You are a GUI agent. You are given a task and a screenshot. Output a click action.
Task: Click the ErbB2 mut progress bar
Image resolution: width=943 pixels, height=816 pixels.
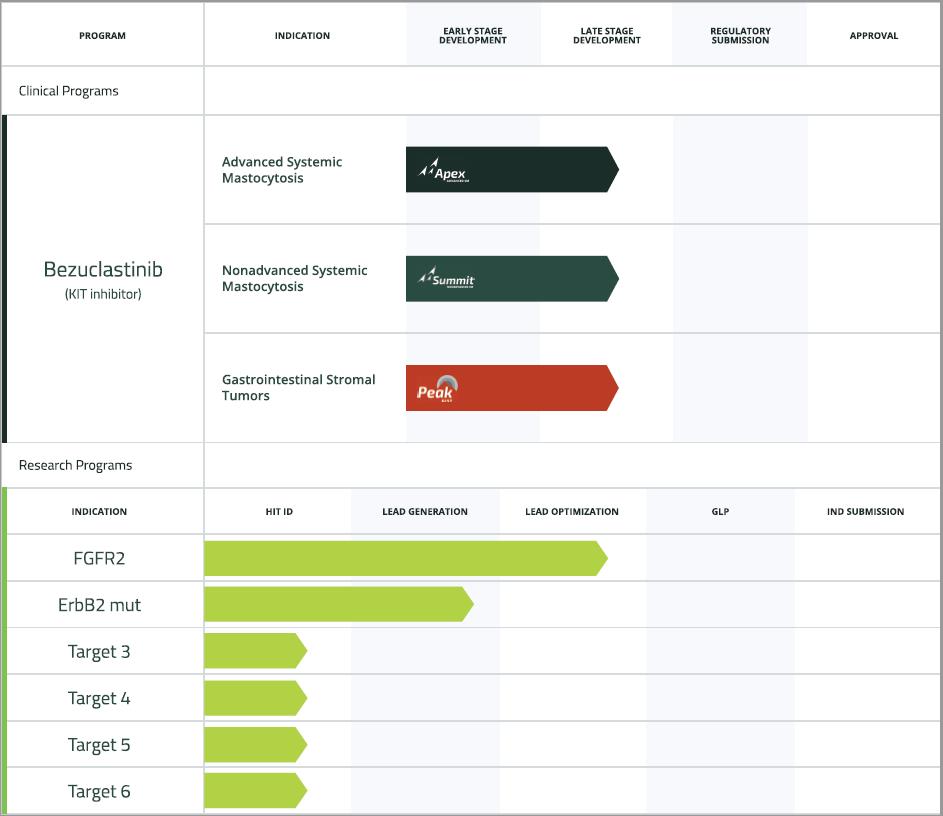pyautogui.click(x=337, y=605)
